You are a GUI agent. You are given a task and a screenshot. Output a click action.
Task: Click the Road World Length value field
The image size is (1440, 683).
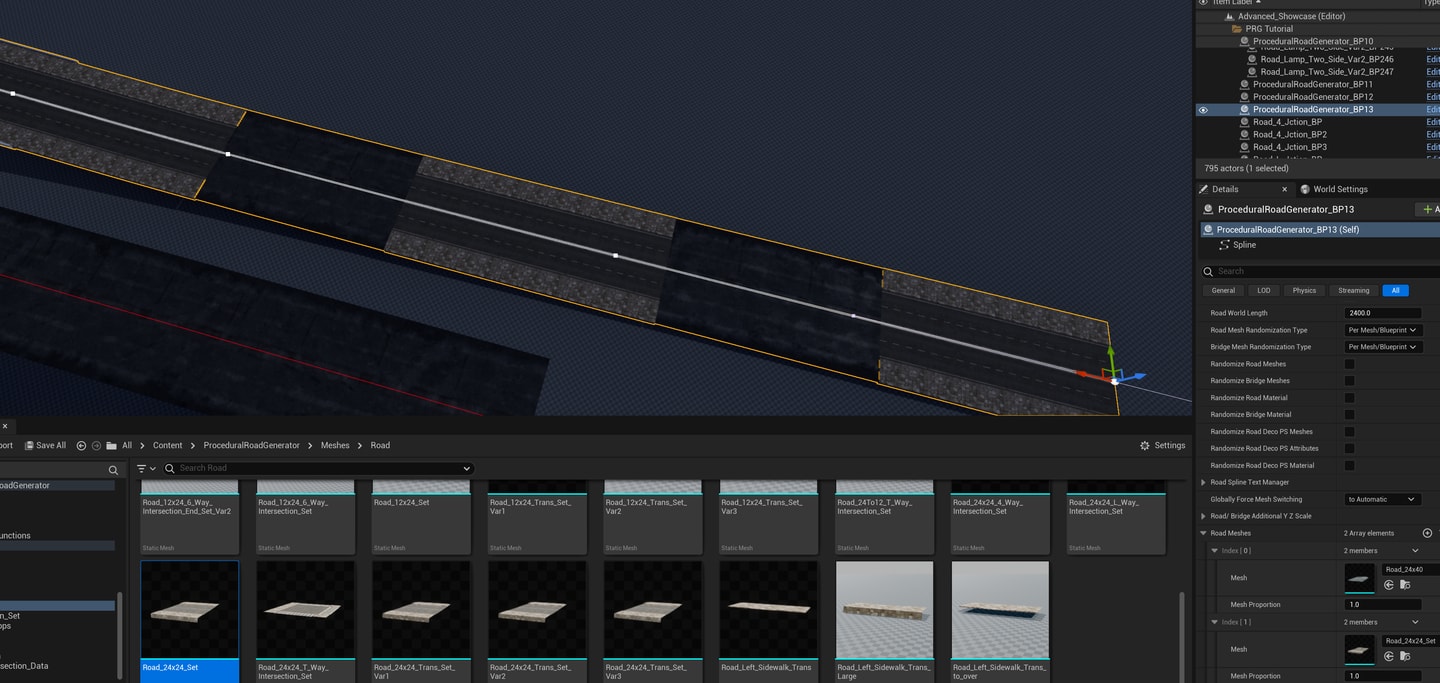[x=1383, y=313]
